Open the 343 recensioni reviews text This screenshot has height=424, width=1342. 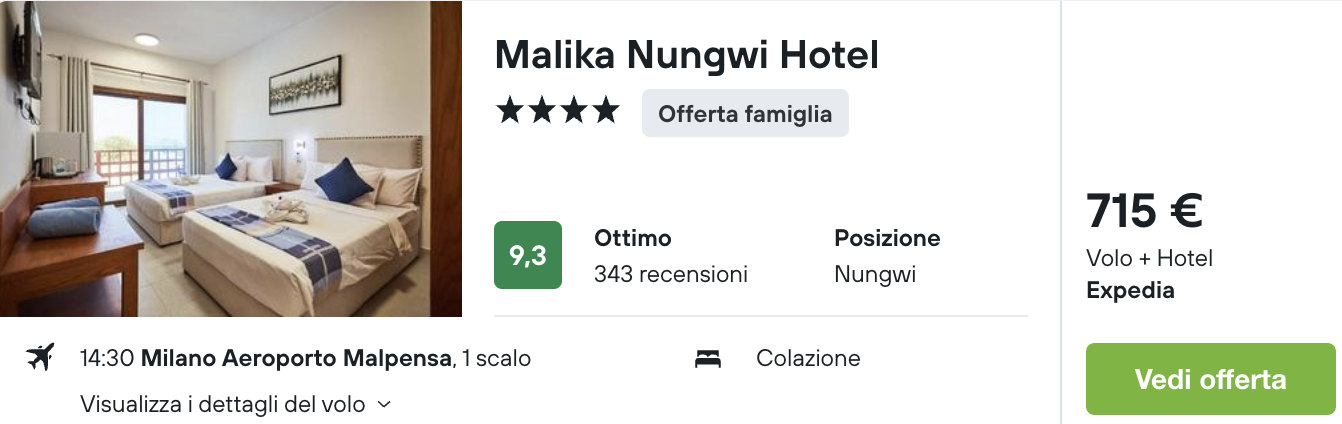670,274
